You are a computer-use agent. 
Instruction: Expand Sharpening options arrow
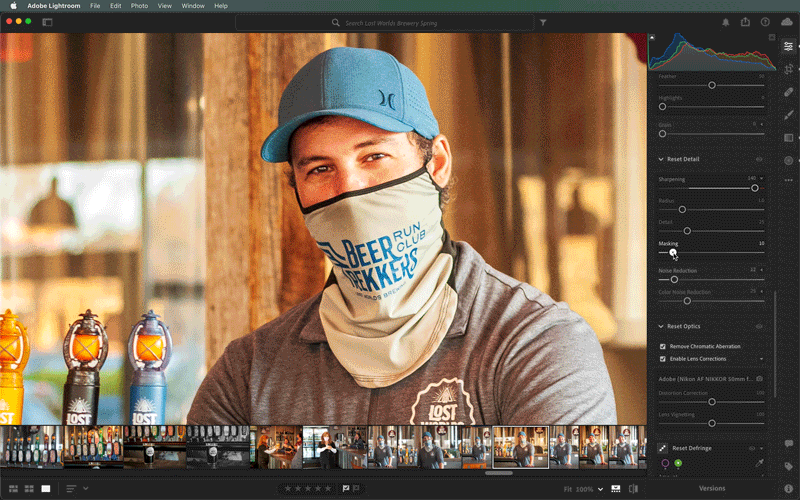coord(762,179)
